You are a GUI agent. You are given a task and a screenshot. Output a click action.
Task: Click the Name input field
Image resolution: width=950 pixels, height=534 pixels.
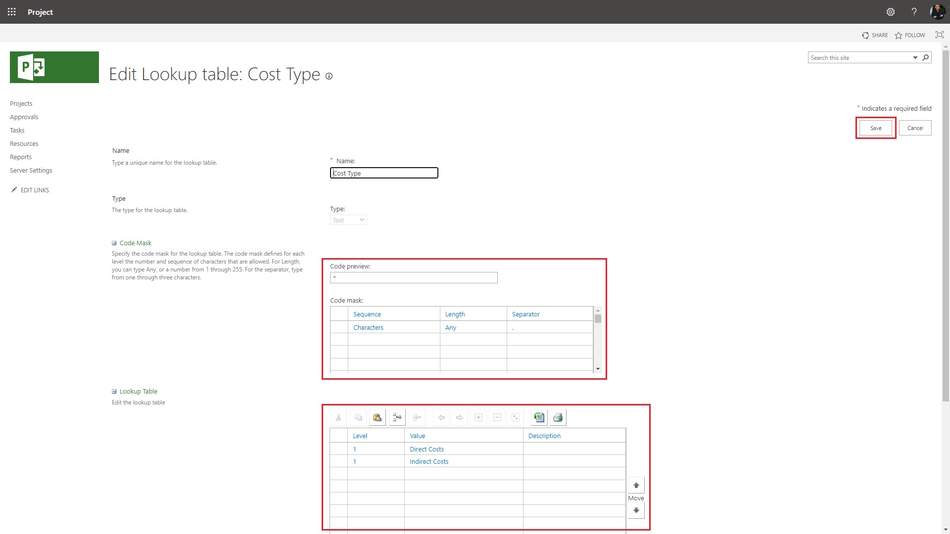click(x=384, y=173)
